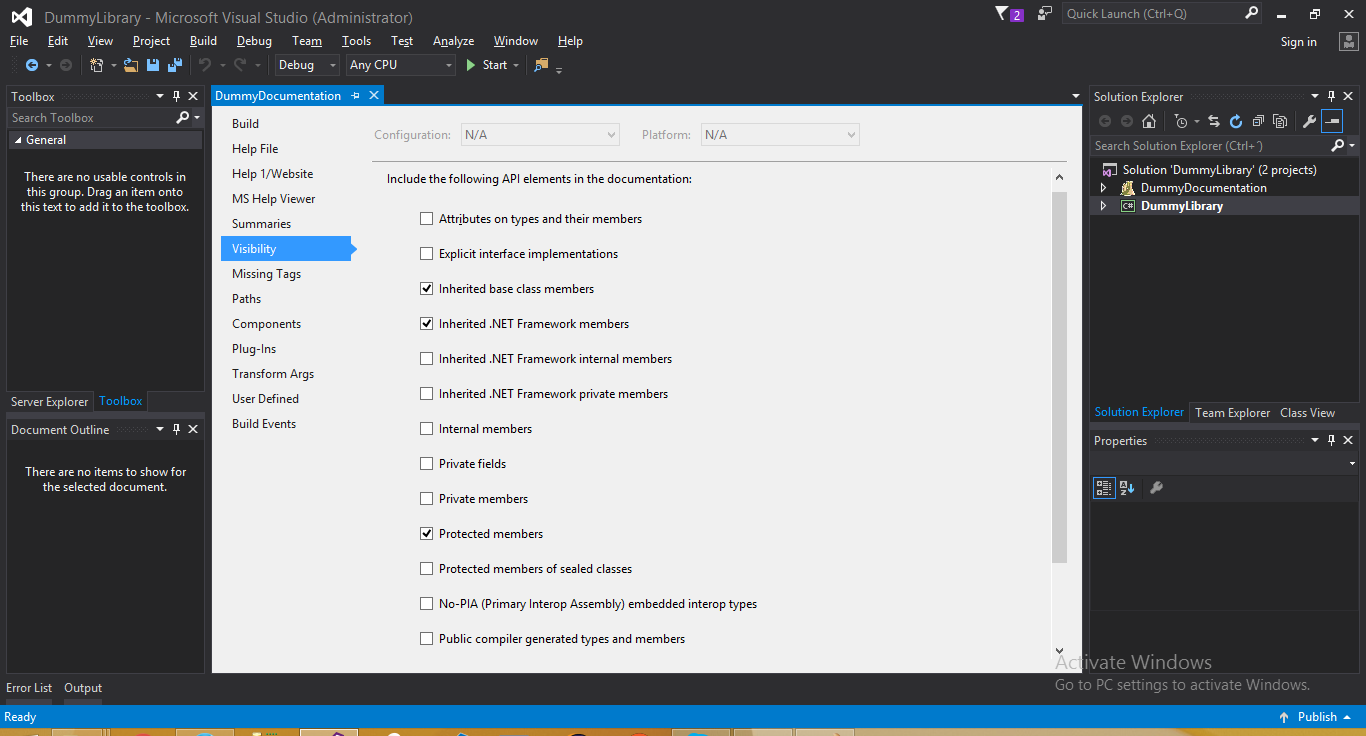Click the Refresh icon in Solution Explorer
Image resolution: width=1366 pixels, height=736 pixels.
click(x=1236, y=121)
